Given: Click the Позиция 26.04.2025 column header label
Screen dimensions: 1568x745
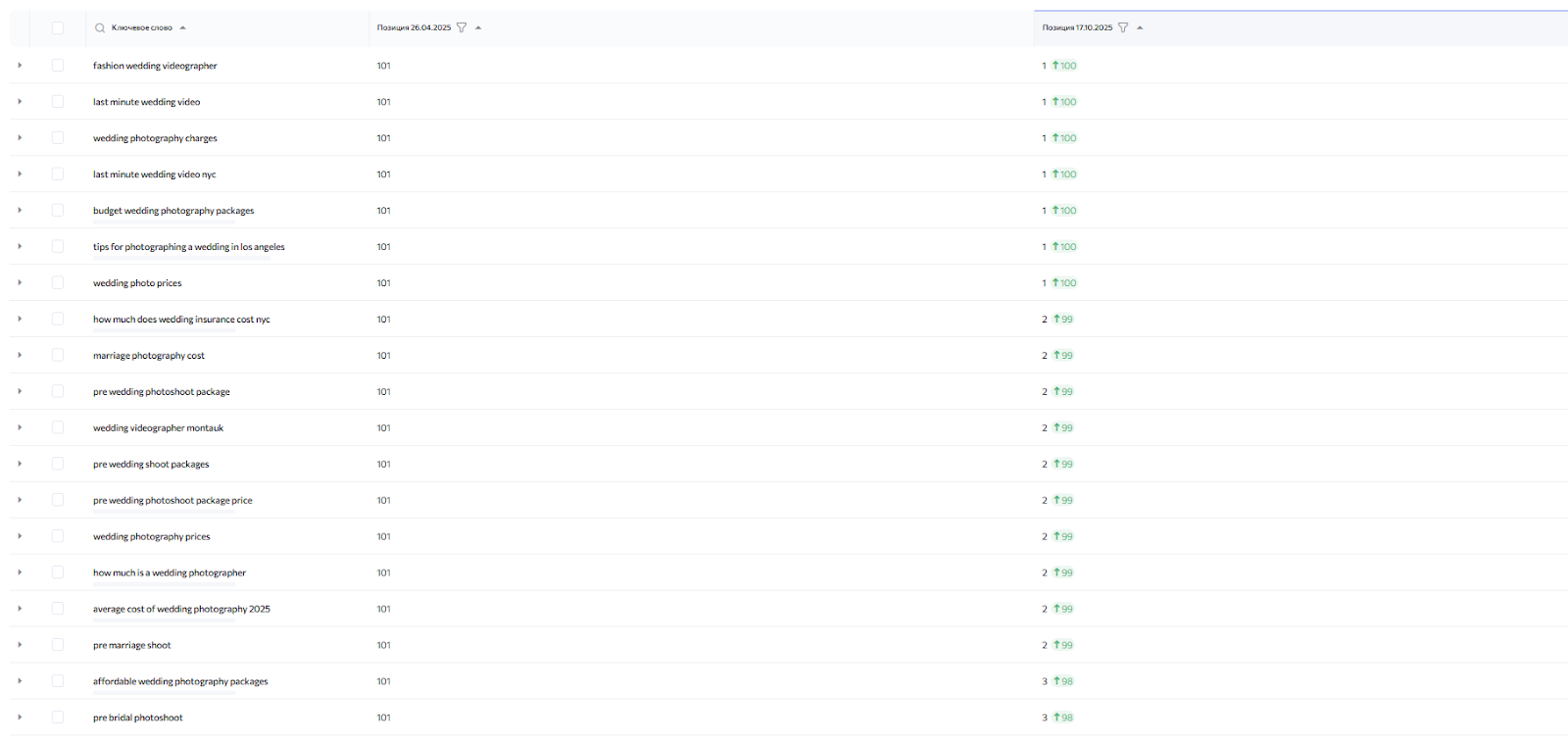Looking at the screenshot, I should pyautogui.click(x=415, y=28).
